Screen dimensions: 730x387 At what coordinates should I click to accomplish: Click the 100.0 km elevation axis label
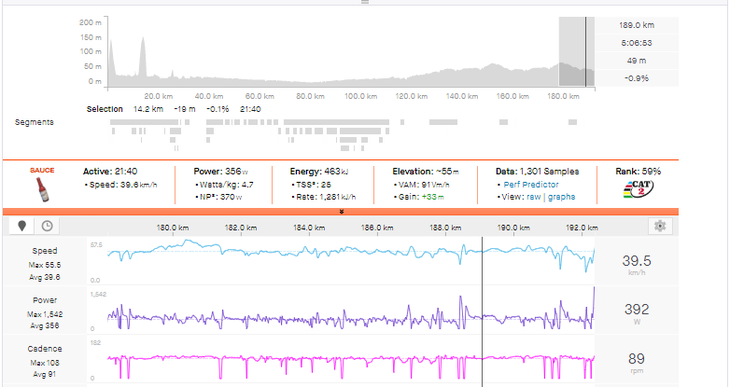(x=361, y=96)
